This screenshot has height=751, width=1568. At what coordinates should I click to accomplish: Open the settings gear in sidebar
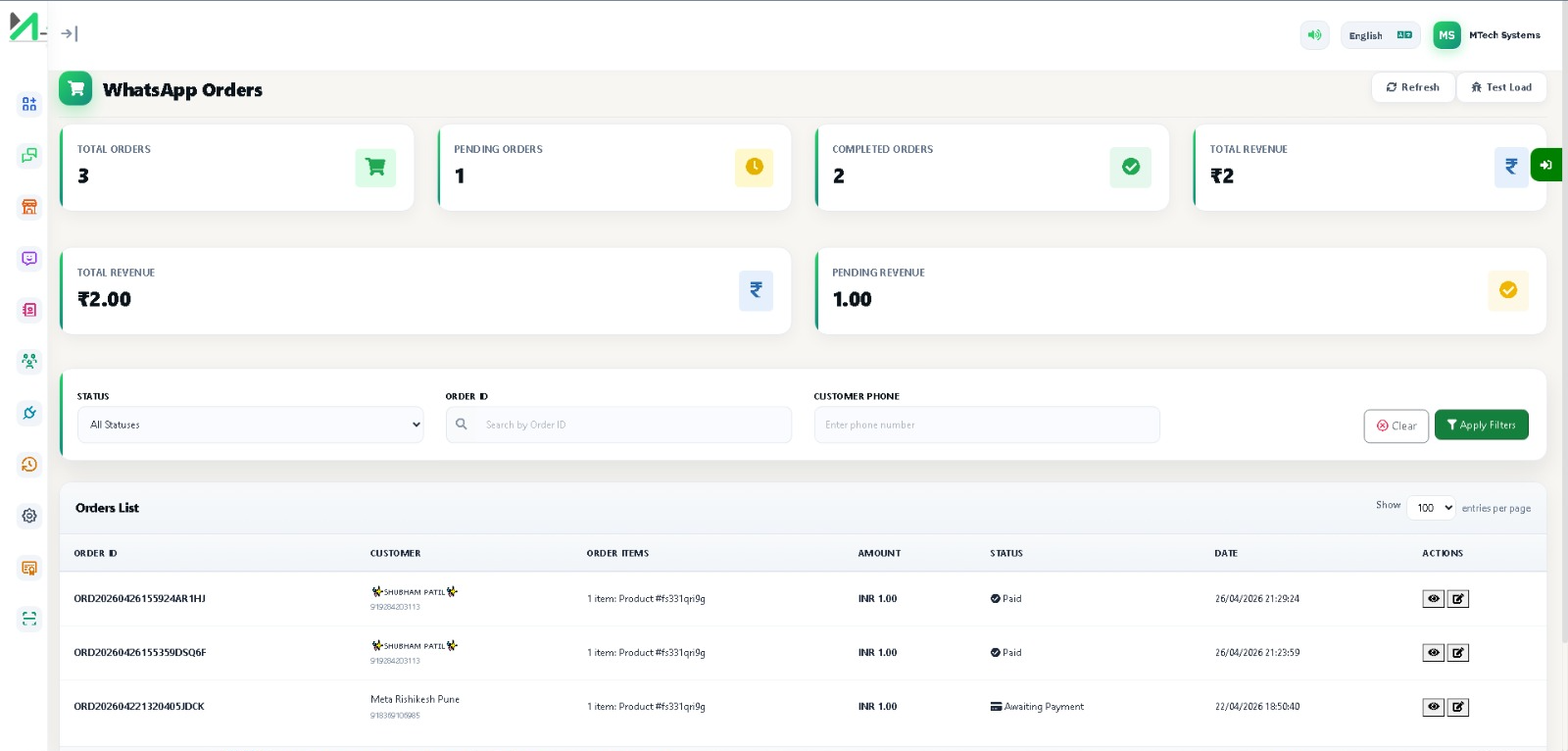pyautogui.click(x=29, y=516)
